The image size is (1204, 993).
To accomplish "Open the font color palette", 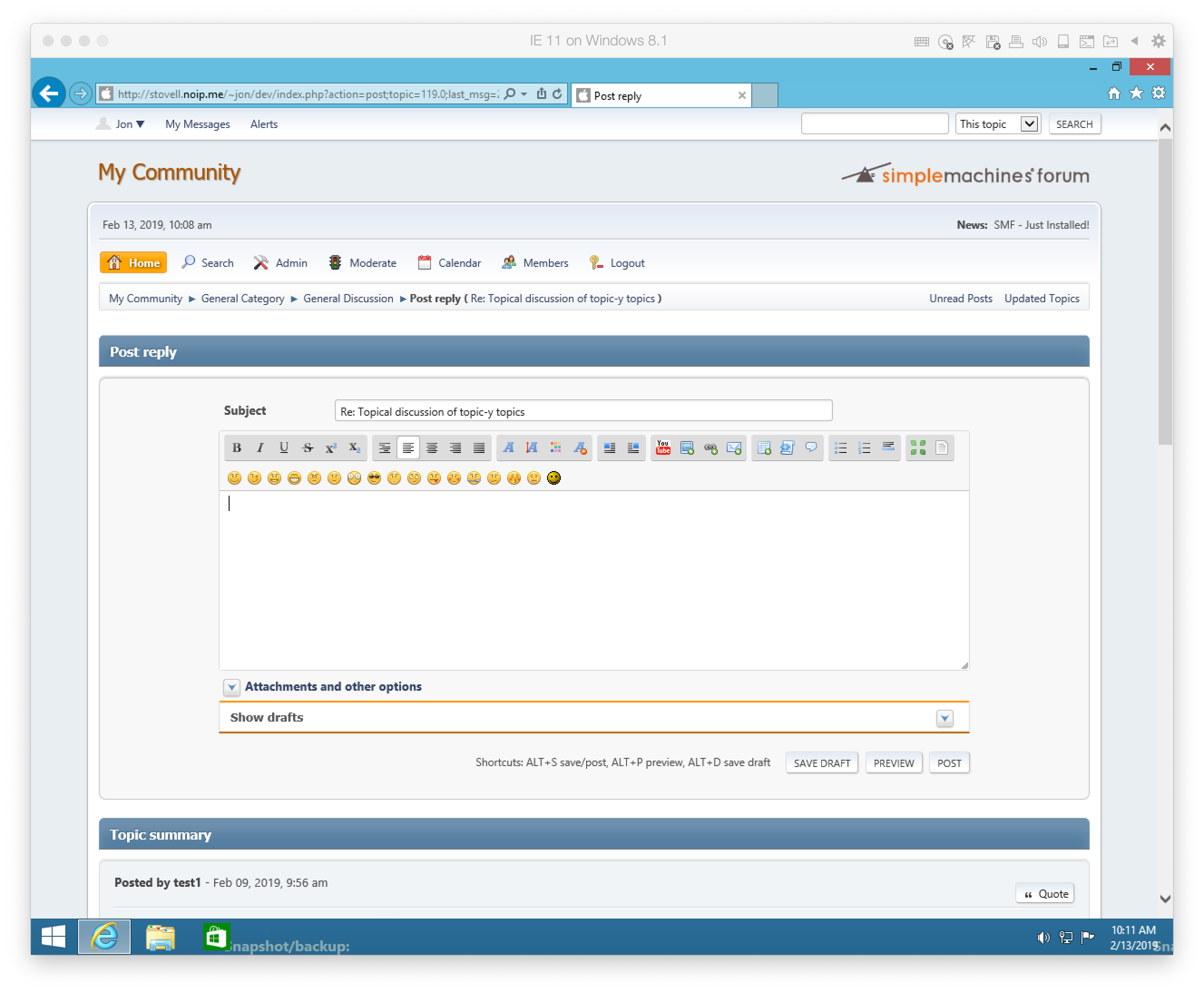I will 556,447.
